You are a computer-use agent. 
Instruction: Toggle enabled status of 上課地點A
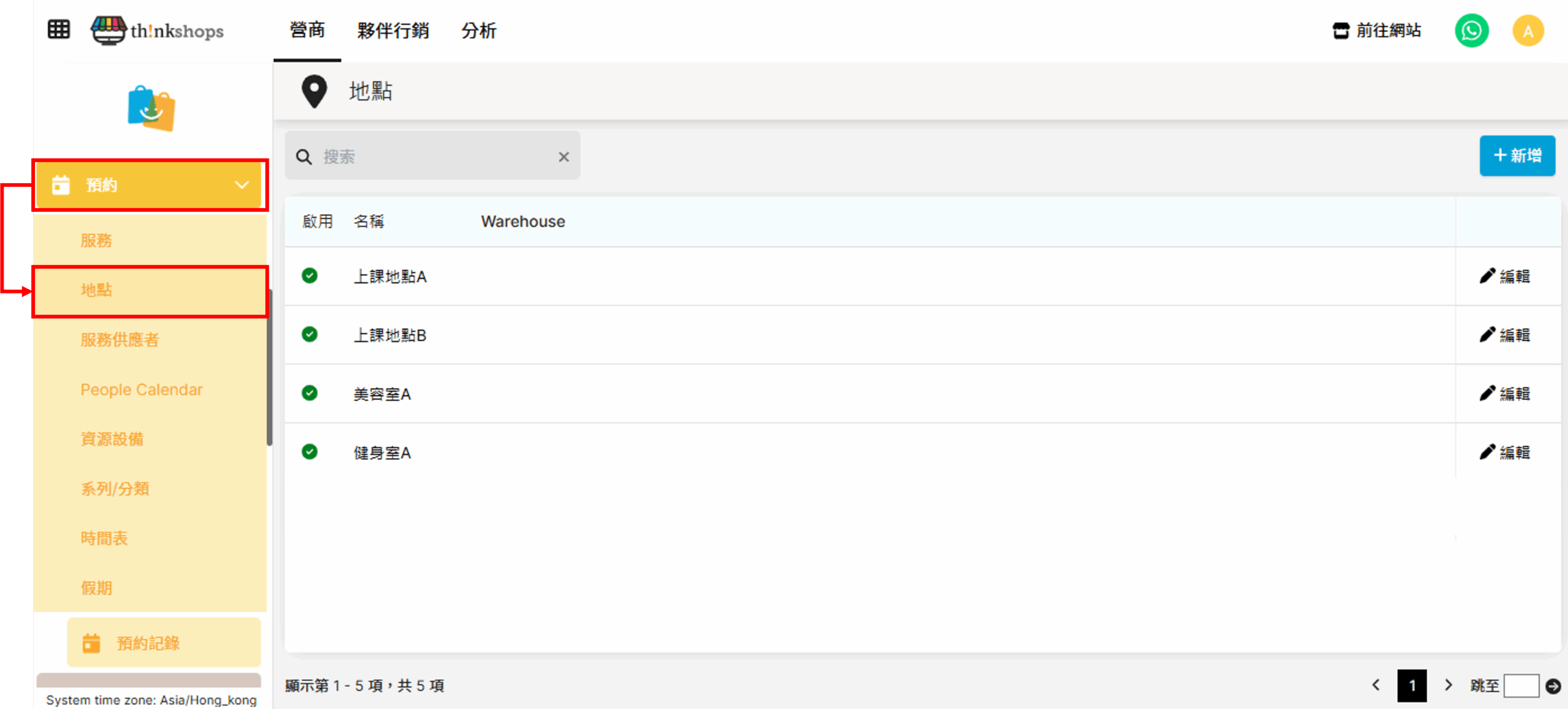coord(310,276)
